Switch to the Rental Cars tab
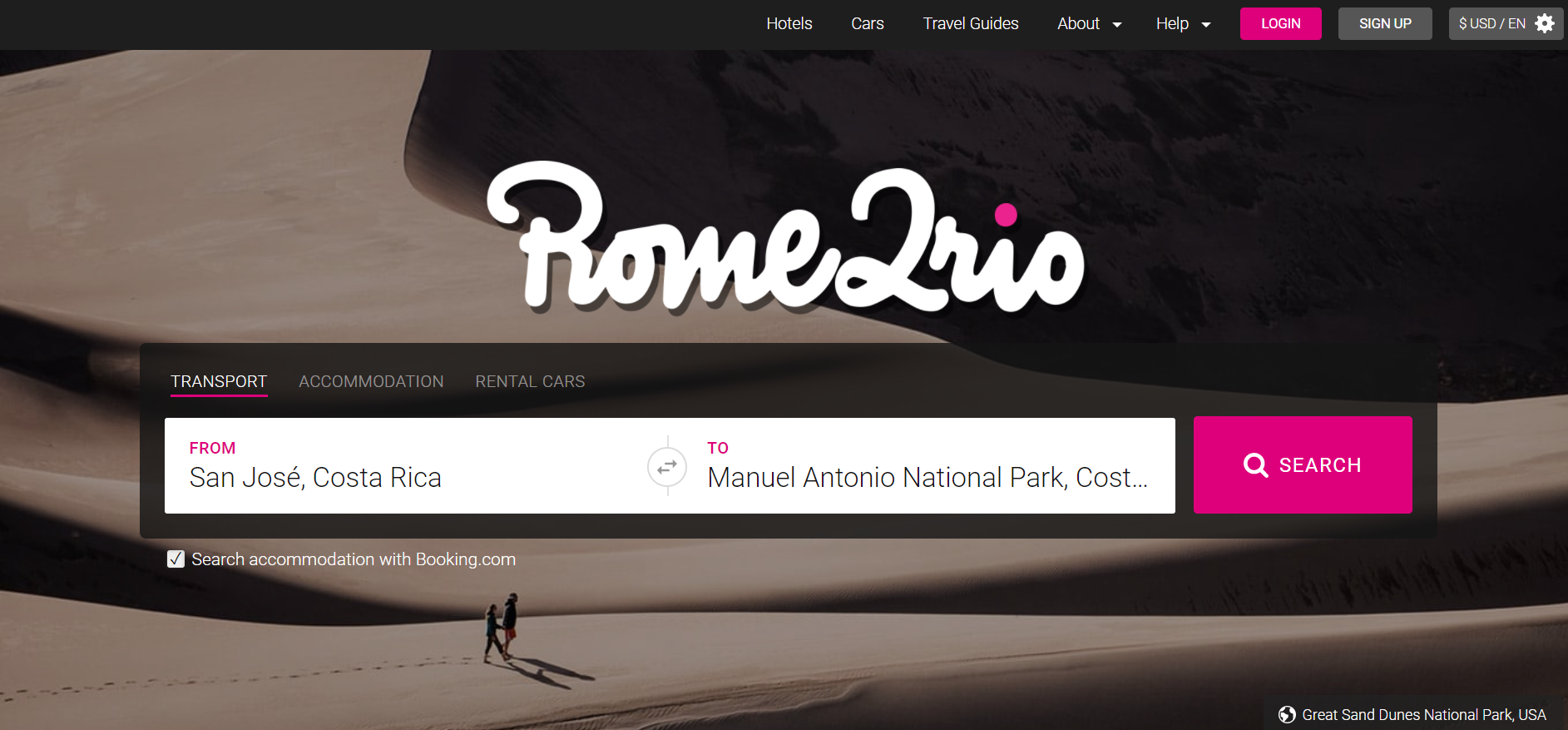 click(x=530, y=381)
